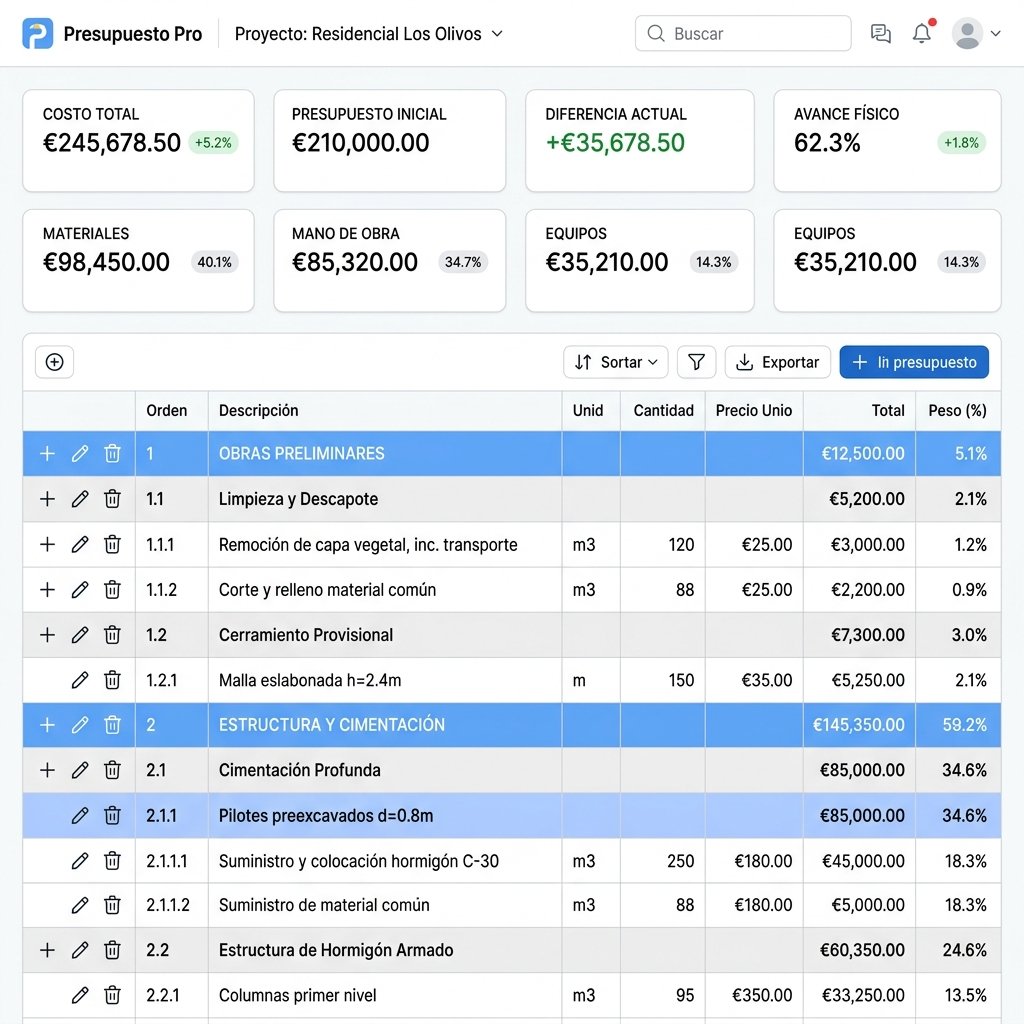Add sub-item under OBRAS PRELIMINARES
This screenshot has height=1024, width=1024.
click(x=47, y=453)
